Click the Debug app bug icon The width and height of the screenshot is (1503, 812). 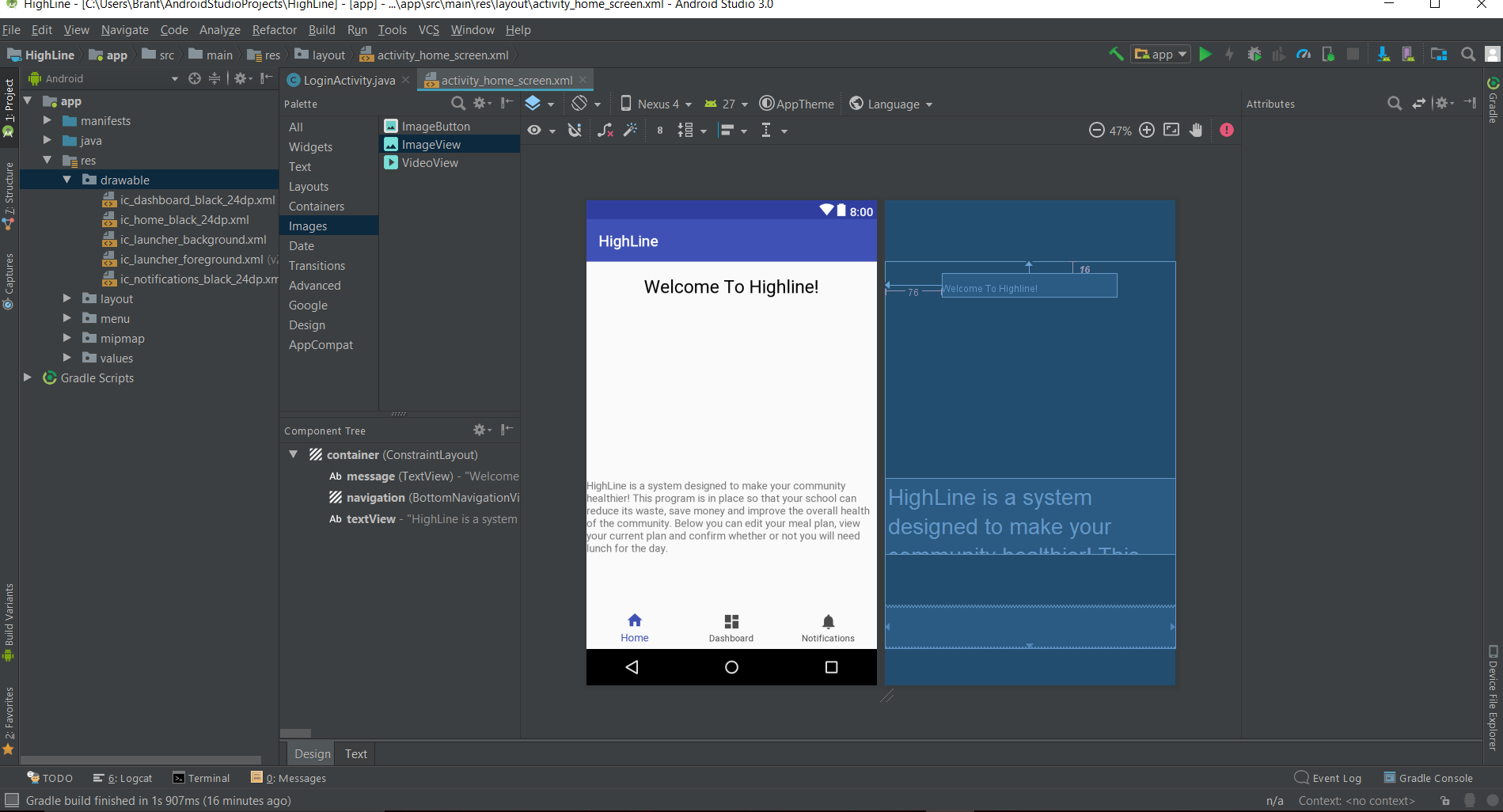(1254, 55)
